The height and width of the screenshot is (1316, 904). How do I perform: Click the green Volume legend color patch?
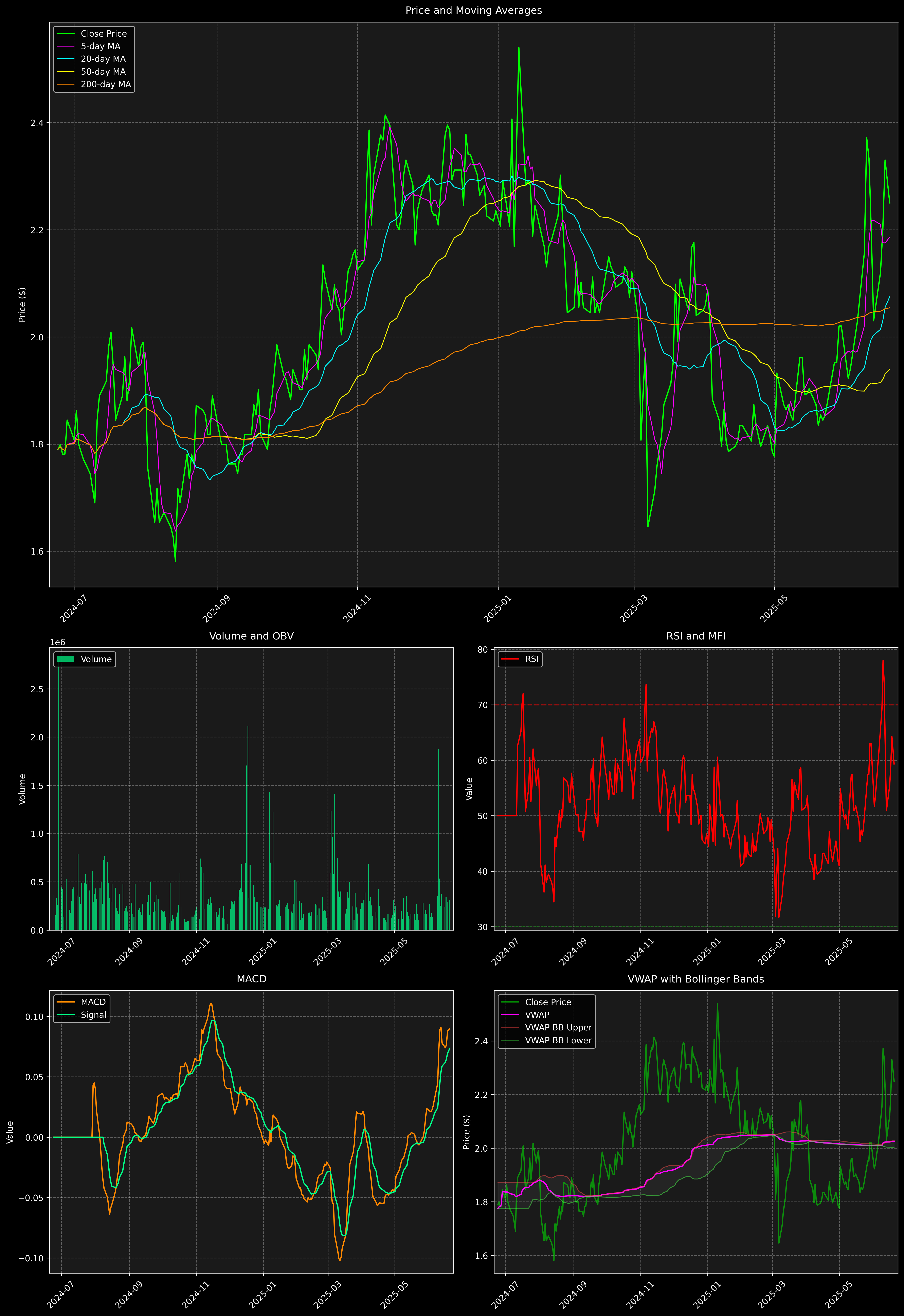(x=66, y=659)
